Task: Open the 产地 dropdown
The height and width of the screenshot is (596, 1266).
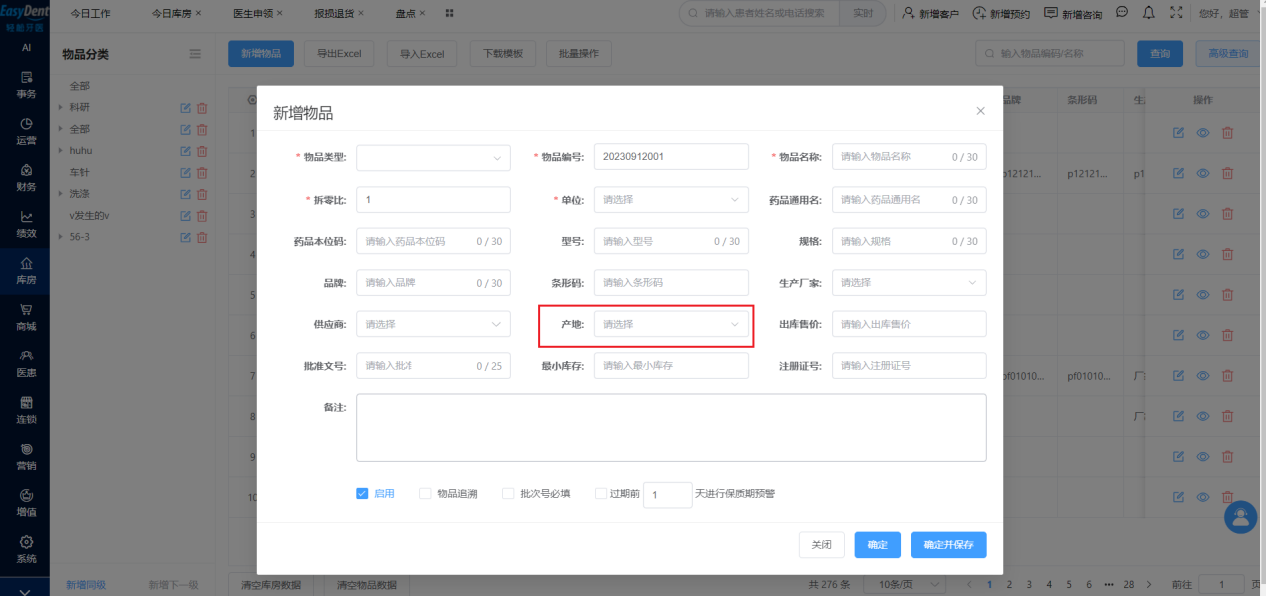Action: [671, 324]
